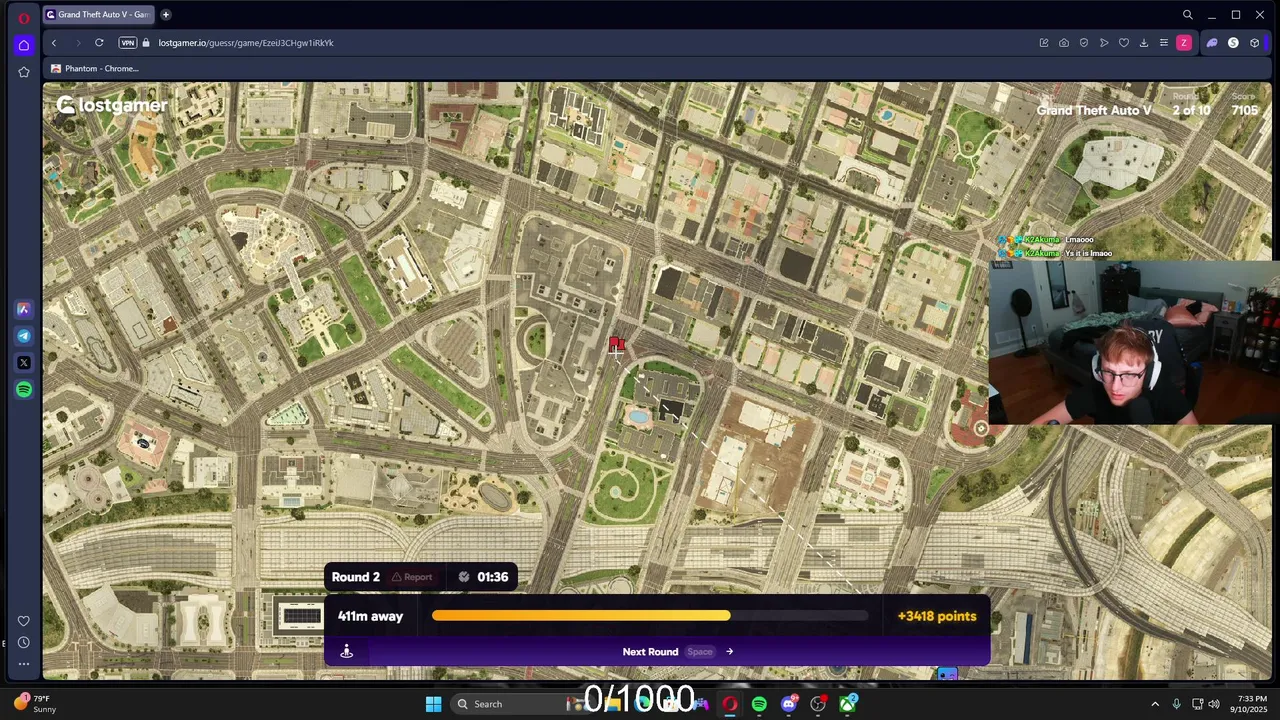Open the Opera main menu logo
The height and width of the screenshot is (720, 1280).
pos(24,18)
